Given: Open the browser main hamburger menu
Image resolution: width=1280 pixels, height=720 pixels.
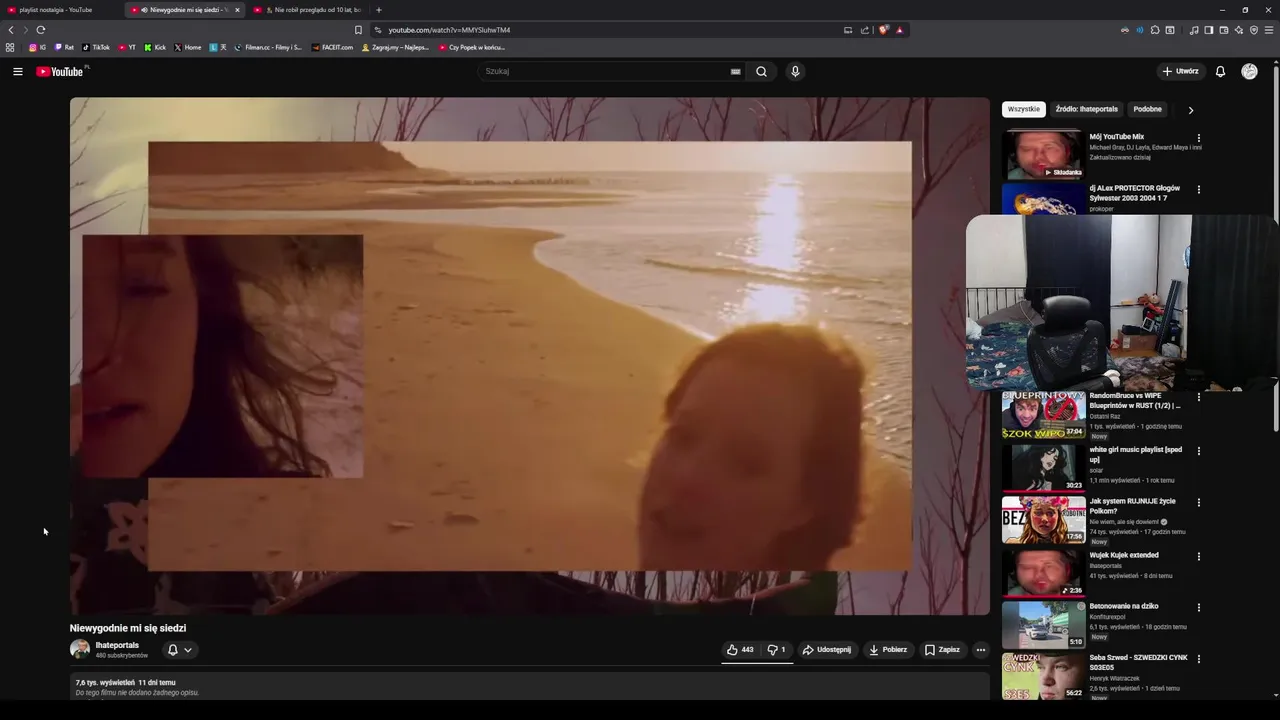Looking at the screenshot, I should [x=1270, y=30].
